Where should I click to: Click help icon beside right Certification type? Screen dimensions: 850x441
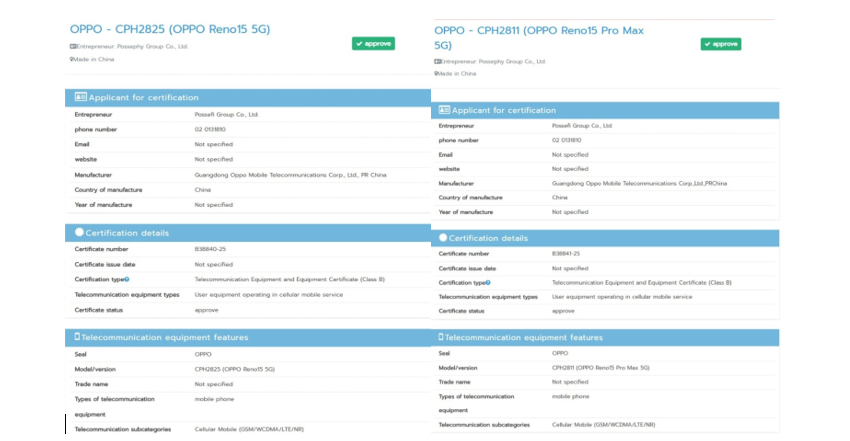pyautogui.click(x=488, y=283)
